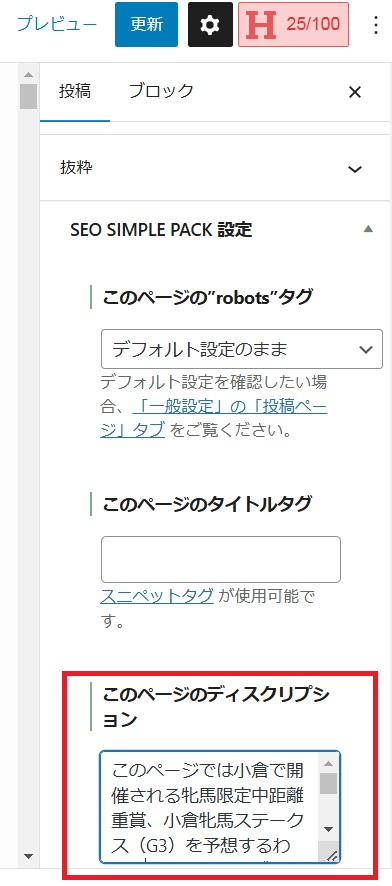
Task: Click the プレビュー link
Action: tap(56, 24)
